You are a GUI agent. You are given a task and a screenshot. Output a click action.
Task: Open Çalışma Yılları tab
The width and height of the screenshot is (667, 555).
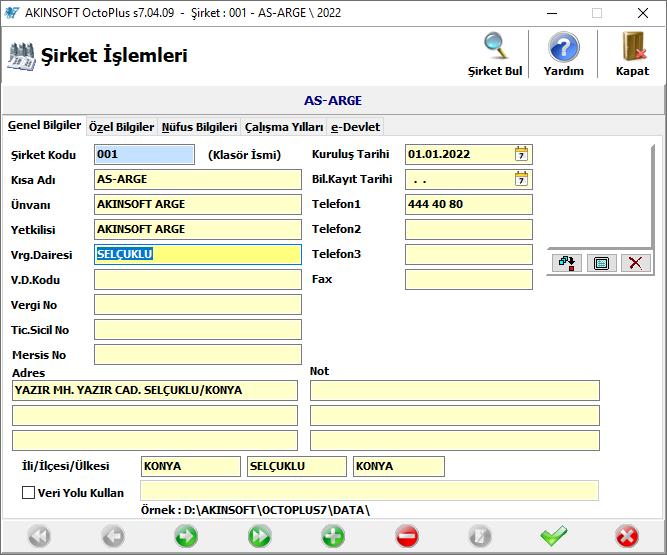point(284,127)
